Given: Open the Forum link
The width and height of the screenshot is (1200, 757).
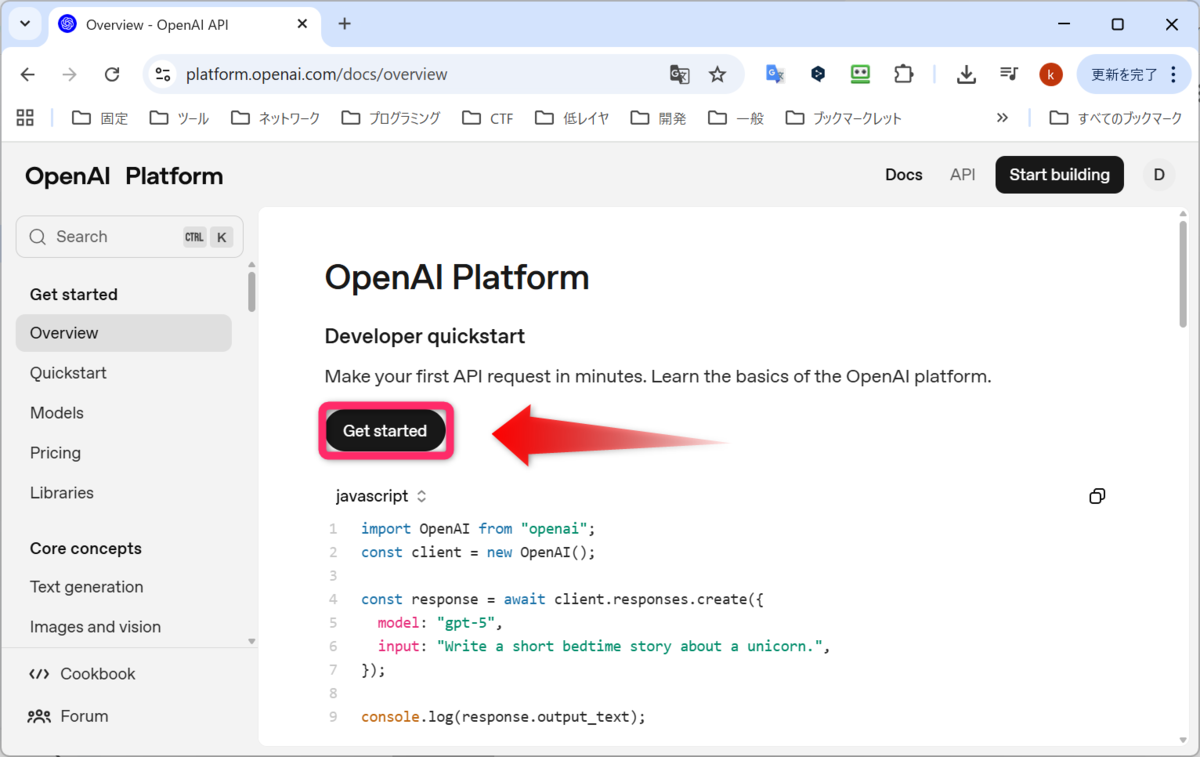Looking at the screenshot, I should click(69, 716).
